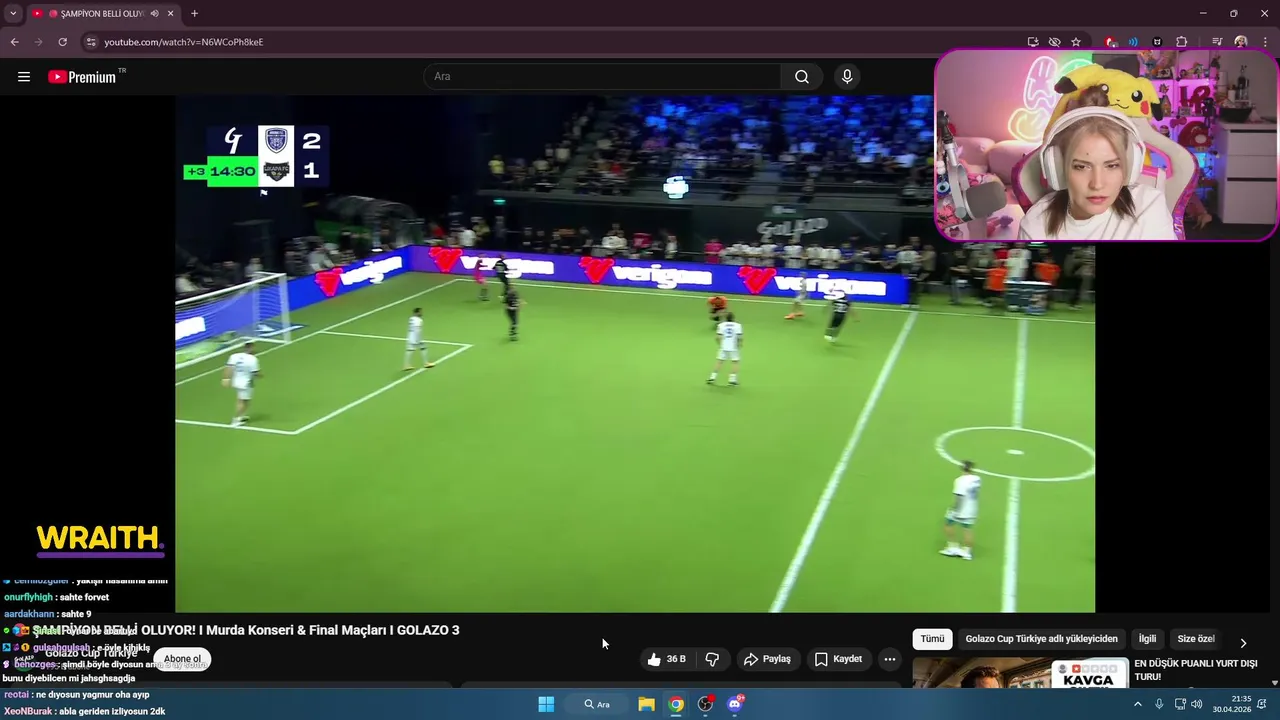The width and height of the screenshot is (1280, 720).
Task: Open Chrome tab search dropdown arrow
Action: [13, 13]
